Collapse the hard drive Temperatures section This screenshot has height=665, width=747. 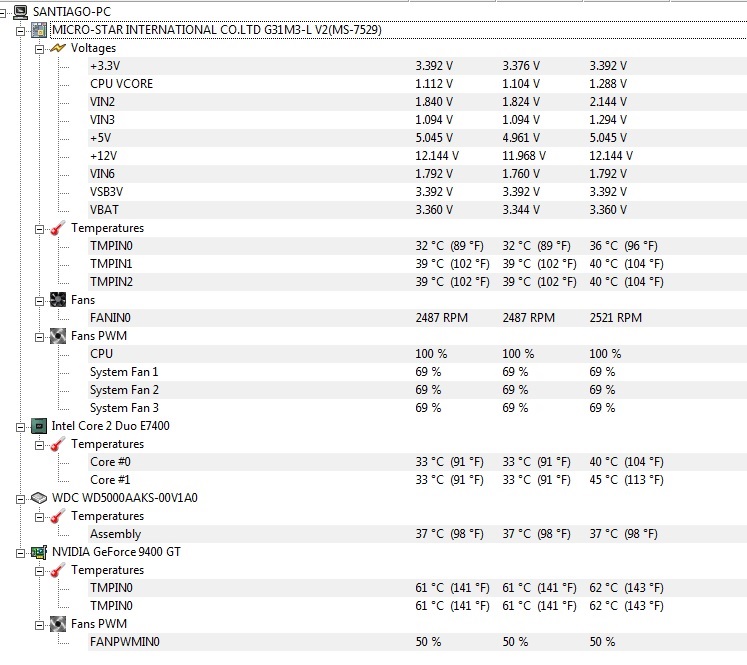click(40, 517)
